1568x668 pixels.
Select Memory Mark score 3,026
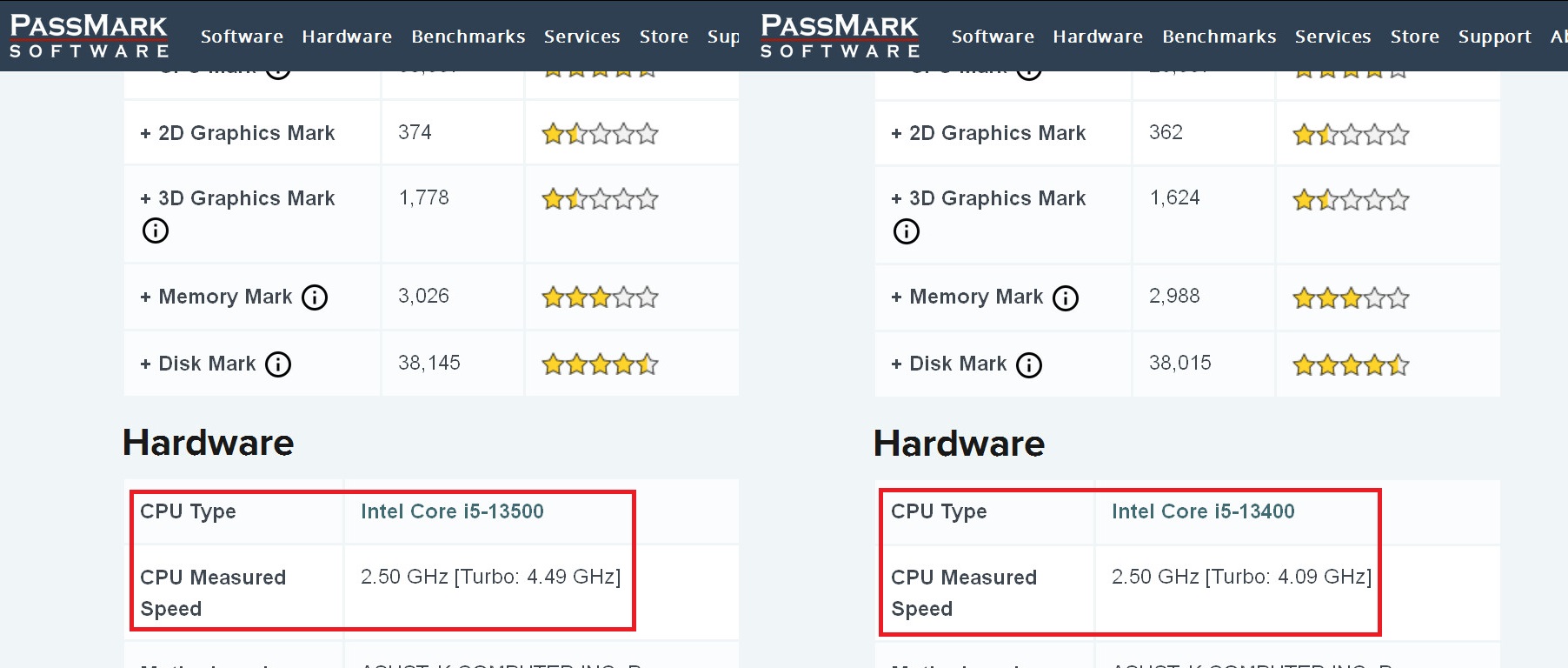[x=424, y=297]
